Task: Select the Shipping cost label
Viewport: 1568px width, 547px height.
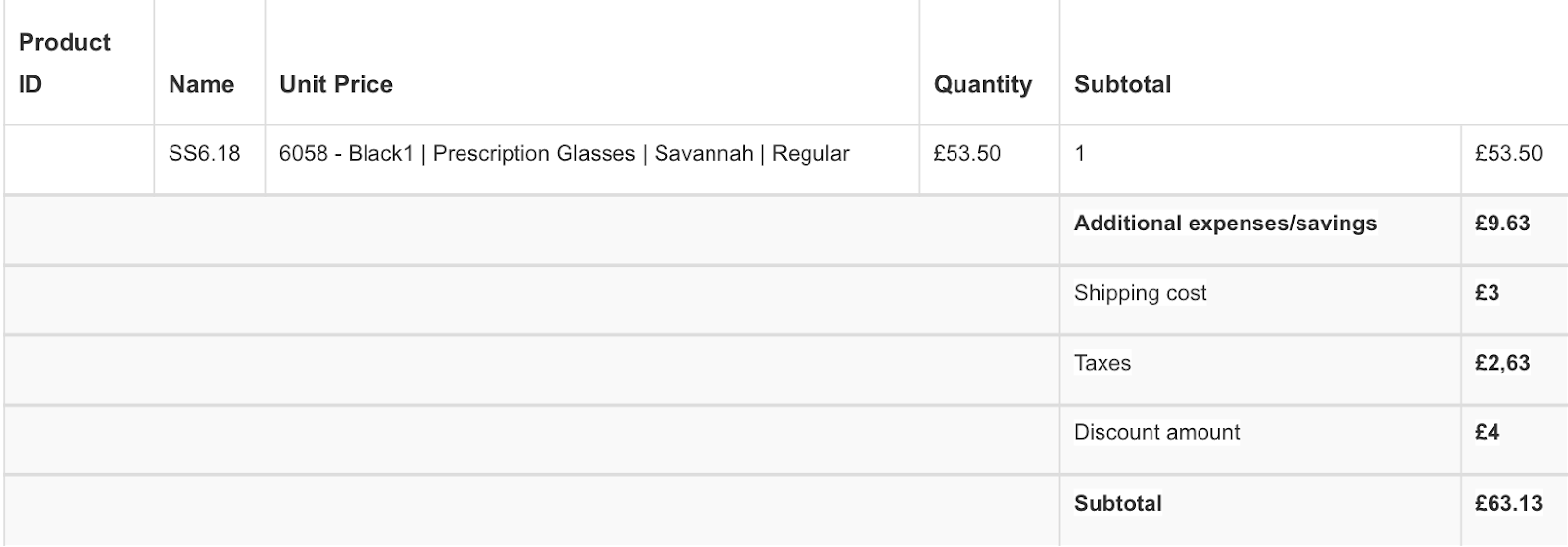Action: (1140, 293)
